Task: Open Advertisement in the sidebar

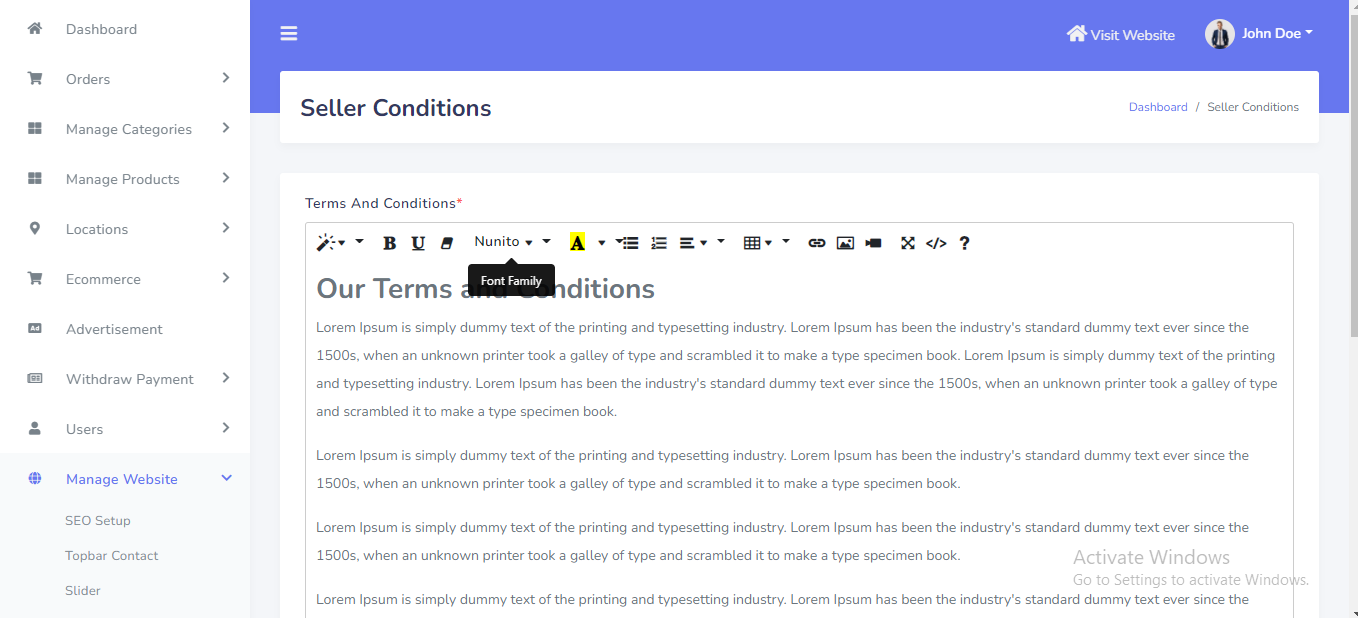Action: point(114,329)
